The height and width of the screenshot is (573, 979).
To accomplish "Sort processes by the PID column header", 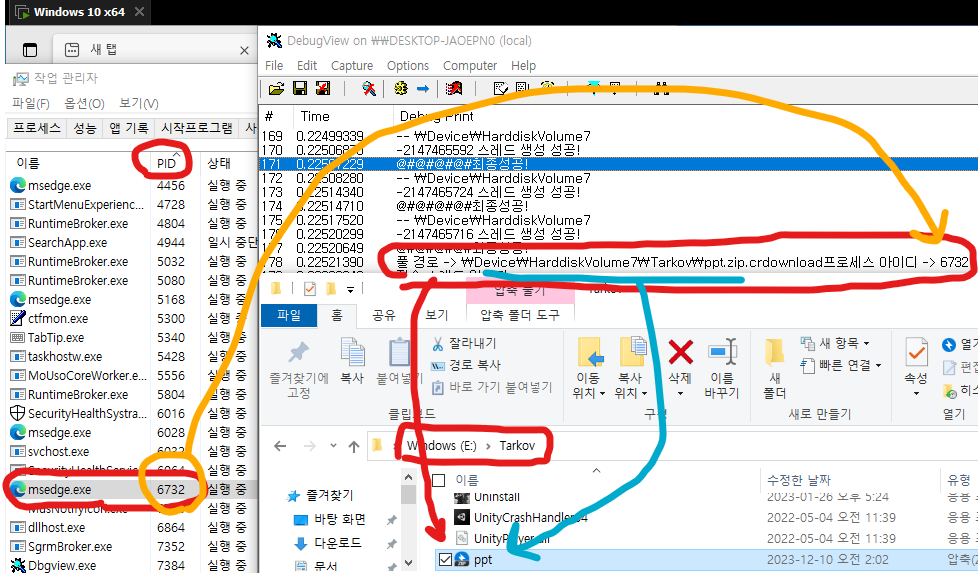I will coord(166,164).
